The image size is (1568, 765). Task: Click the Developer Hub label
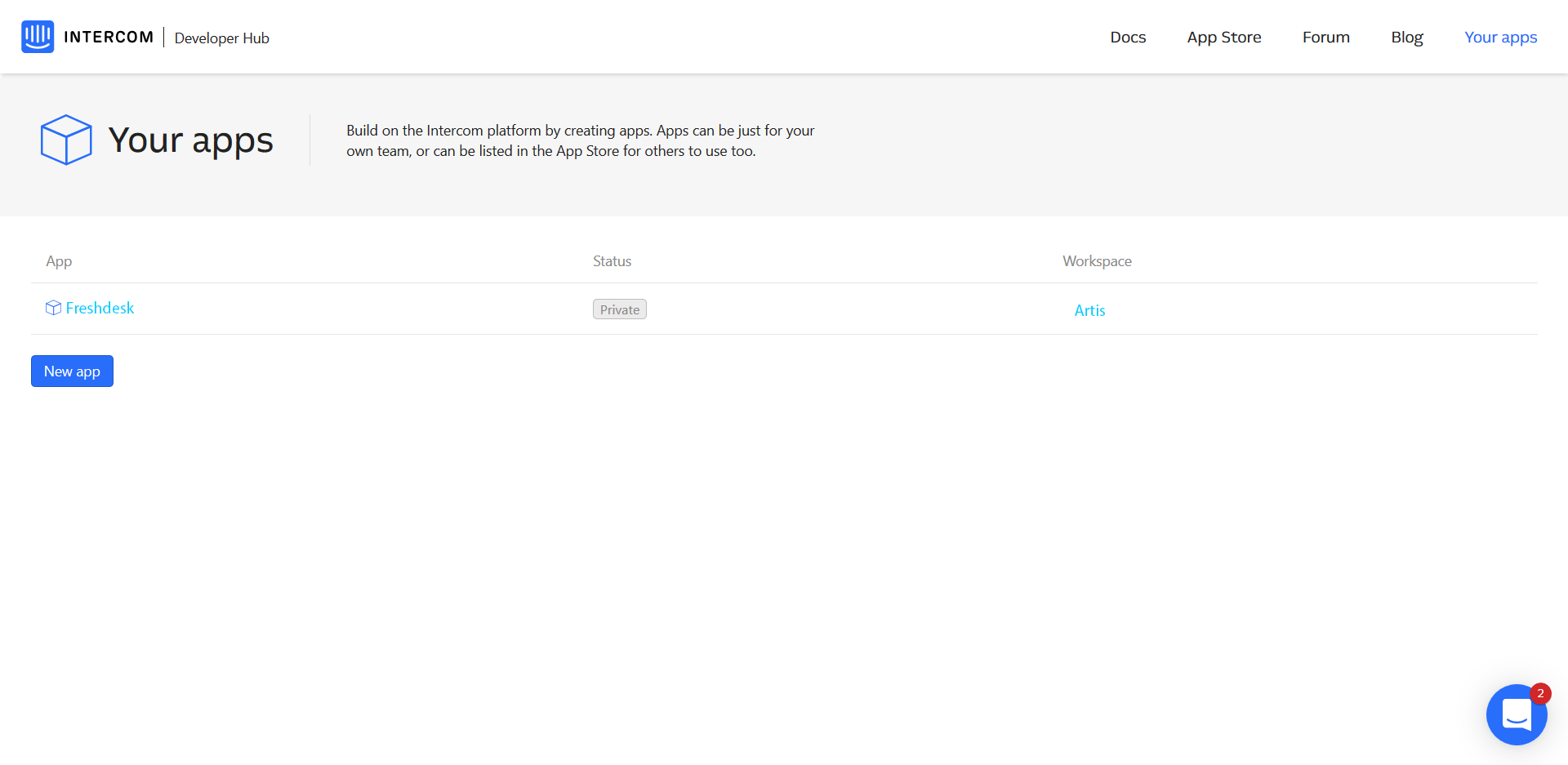[221, 38]
